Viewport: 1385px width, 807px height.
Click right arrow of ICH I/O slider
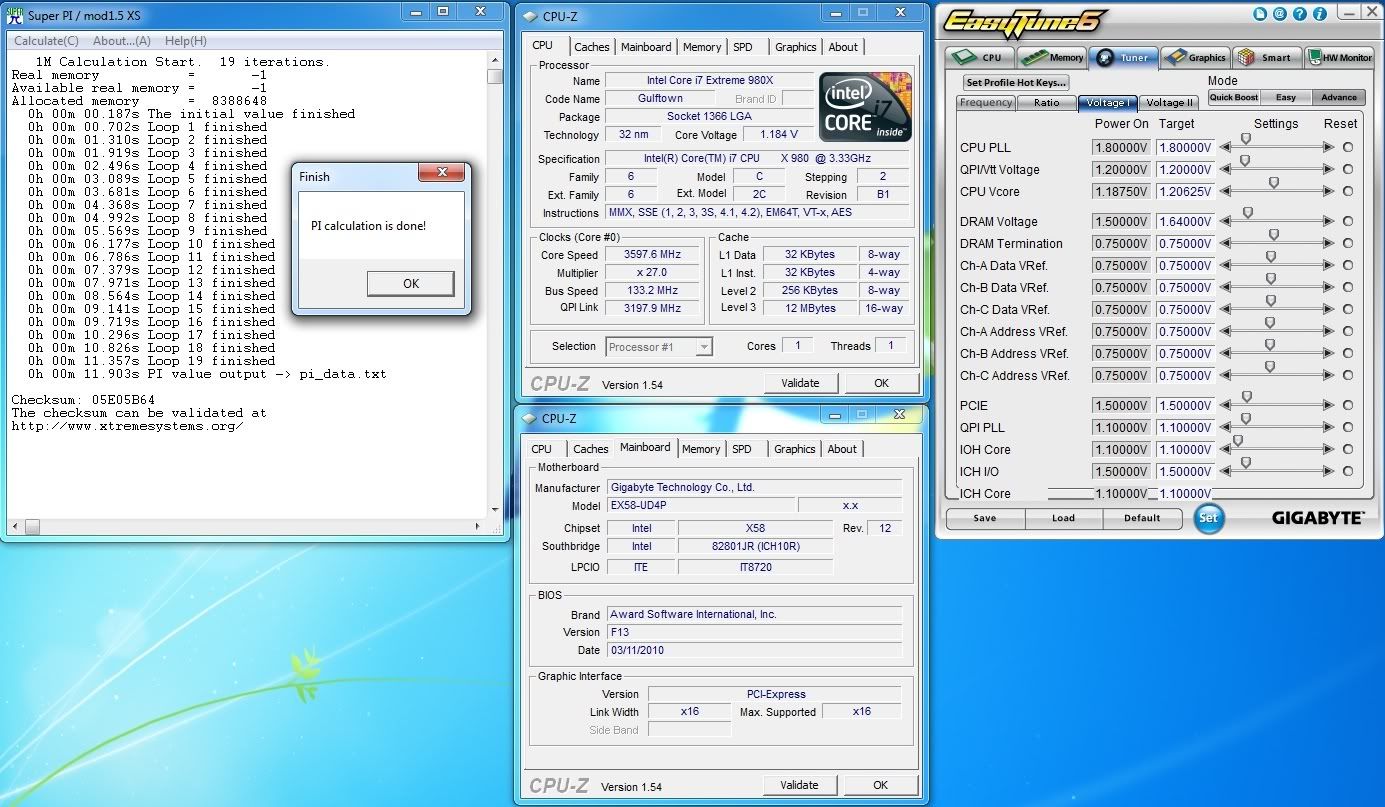(x=1328, y=471)
